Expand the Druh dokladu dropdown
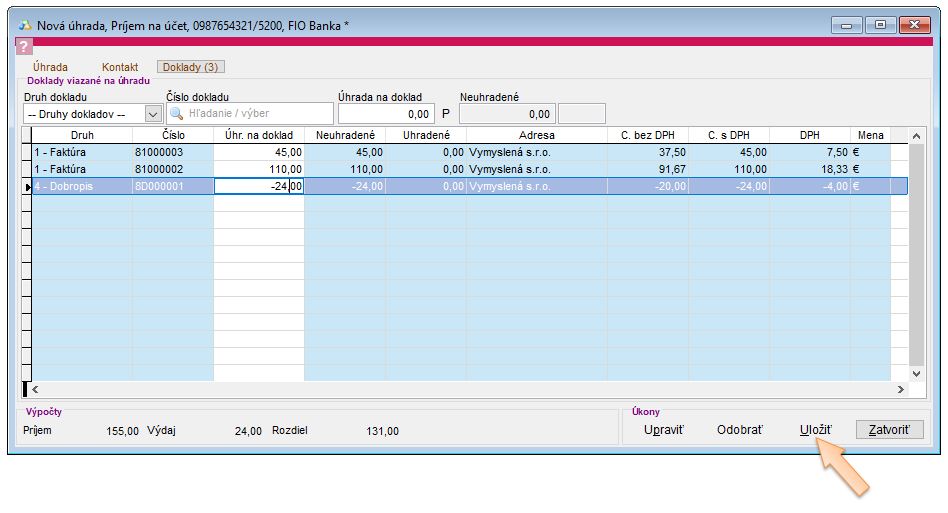 click(153, 114)
